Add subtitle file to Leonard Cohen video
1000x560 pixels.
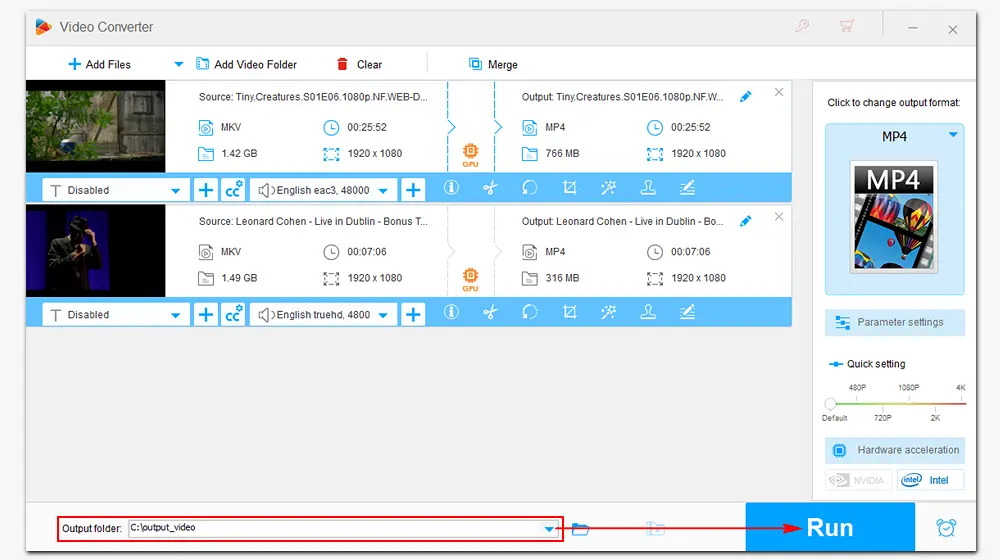pyautogui.click(x=205, y=314)
